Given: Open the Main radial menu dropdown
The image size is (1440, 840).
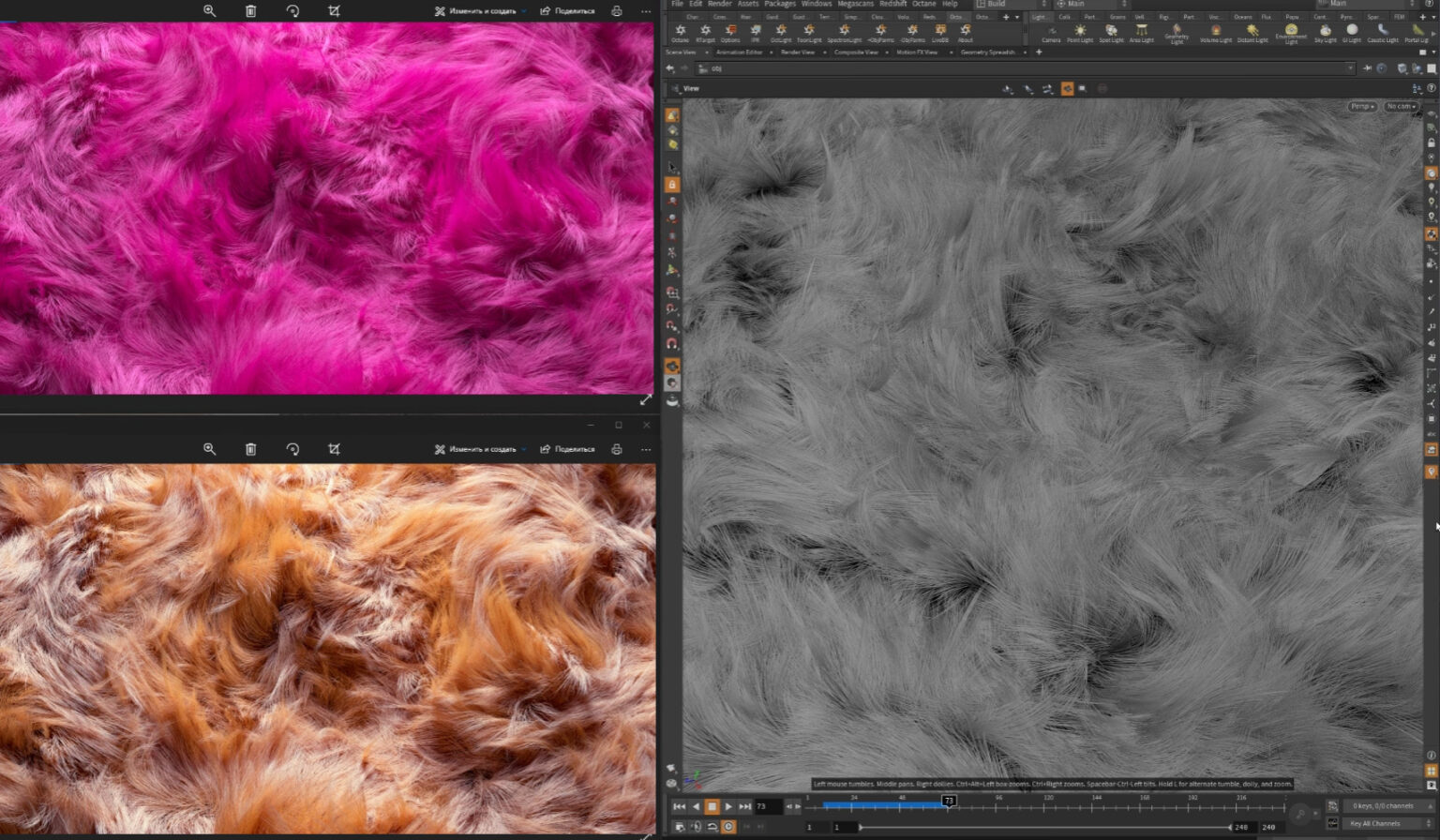Looking at the screenshot, I should 1092,4.
